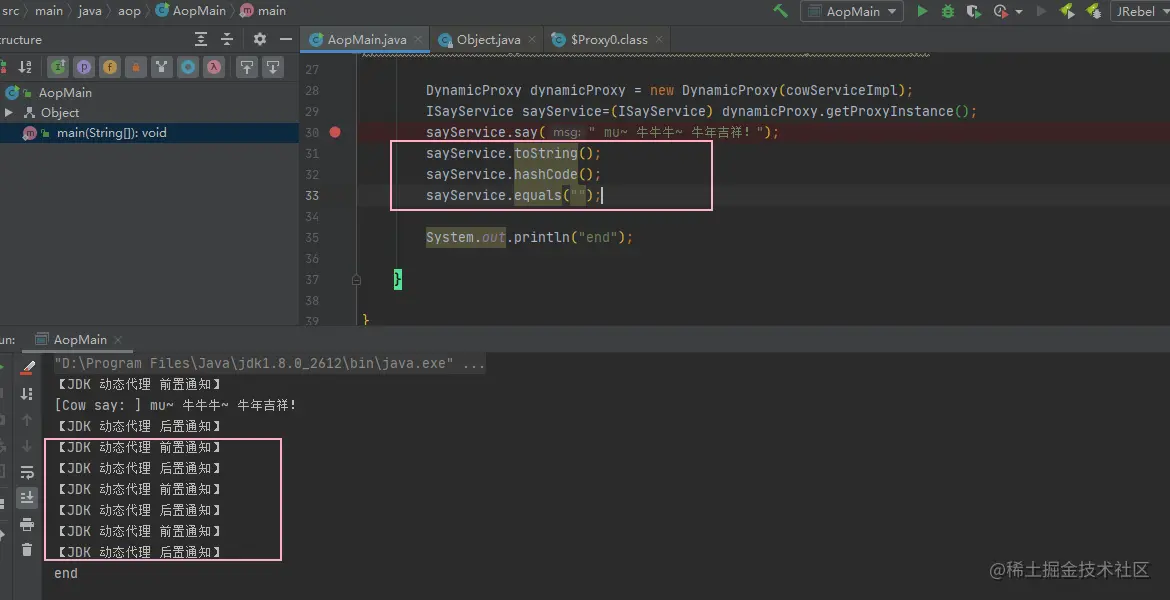Viewport: 1170px width, 600px height.
Task: Select main(String[]): void method node
Action: (x=111, y=133)
